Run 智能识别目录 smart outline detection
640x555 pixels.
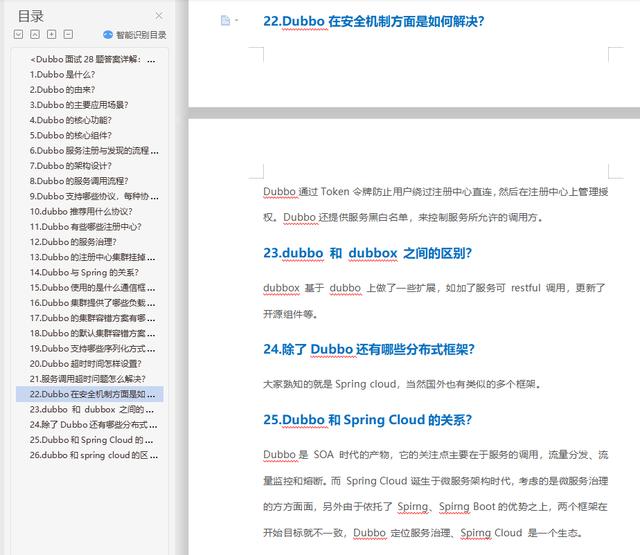tap(135, 35)
